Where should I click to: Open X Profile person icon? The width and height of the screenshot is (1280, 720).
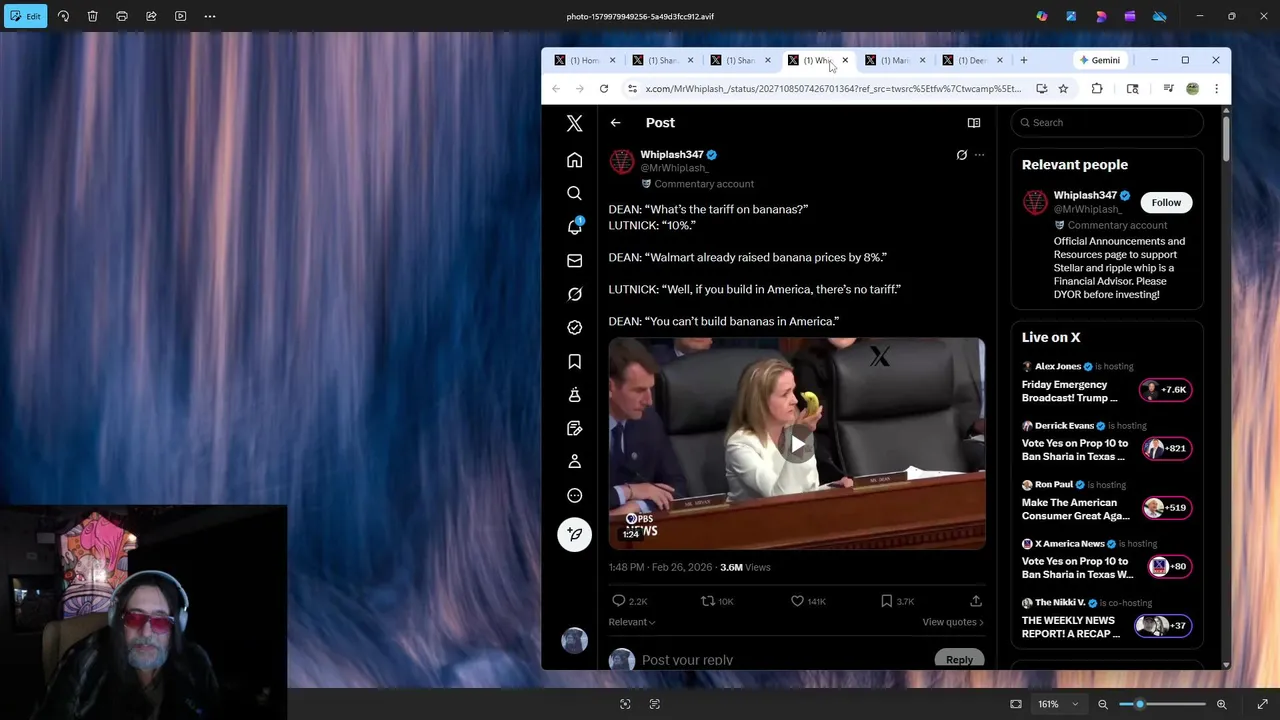point(574,462)
